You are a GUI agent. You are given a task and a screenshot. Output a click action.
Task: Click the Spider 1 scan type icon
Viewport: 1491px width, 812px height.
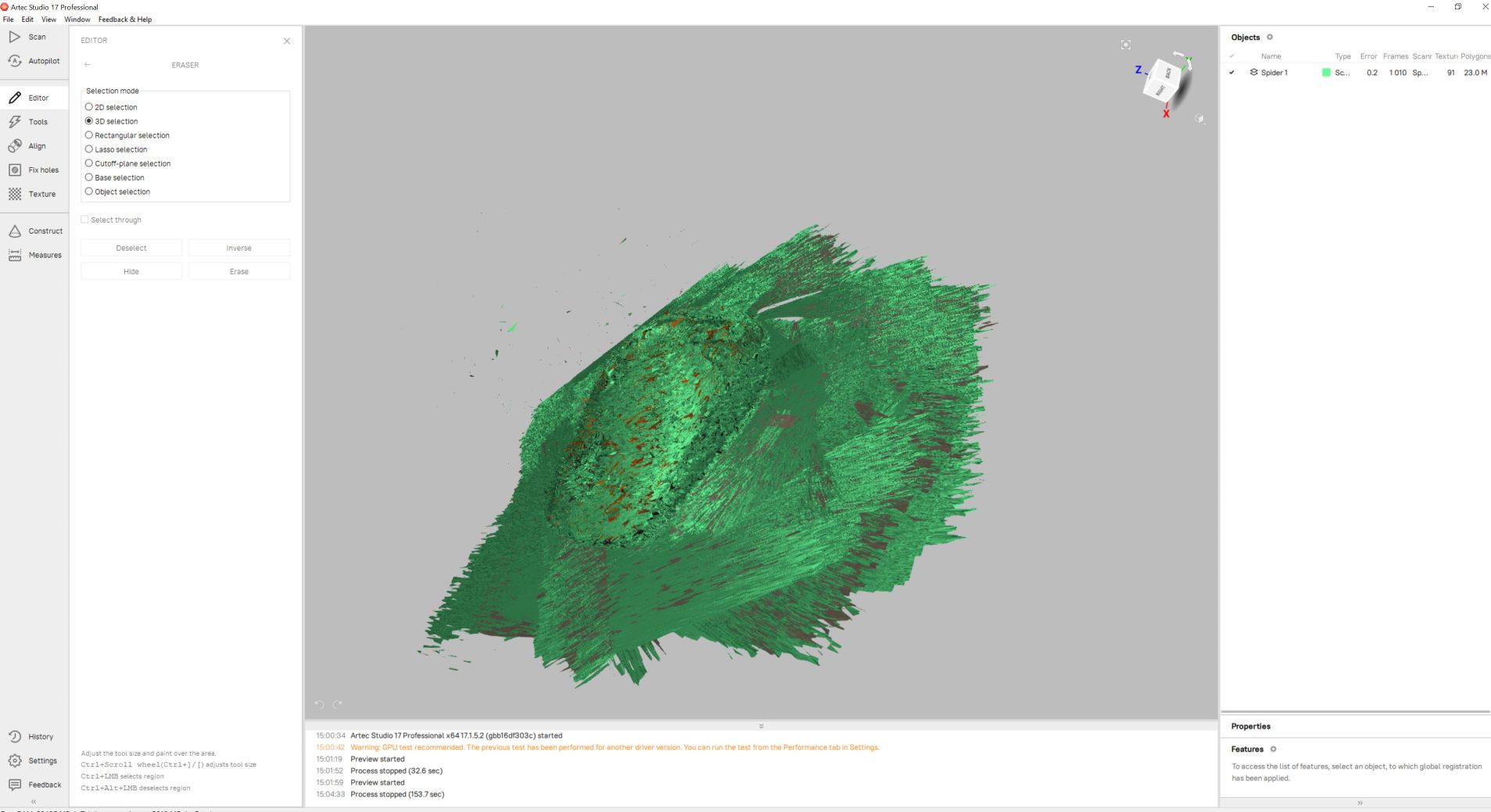tap(1253, 73)
